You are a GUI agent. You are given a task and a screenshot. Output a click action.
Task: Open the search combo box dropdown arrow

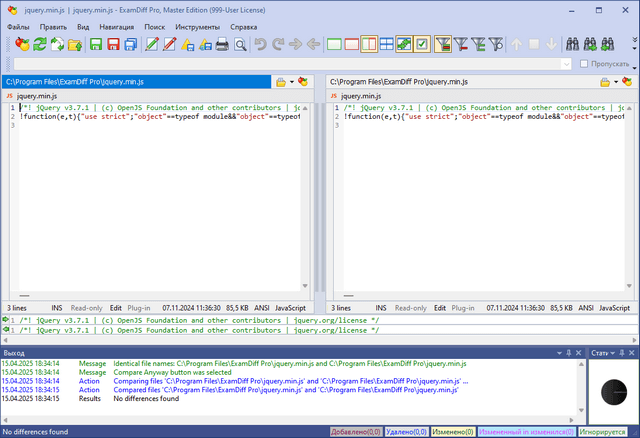(x=566, y=64)
